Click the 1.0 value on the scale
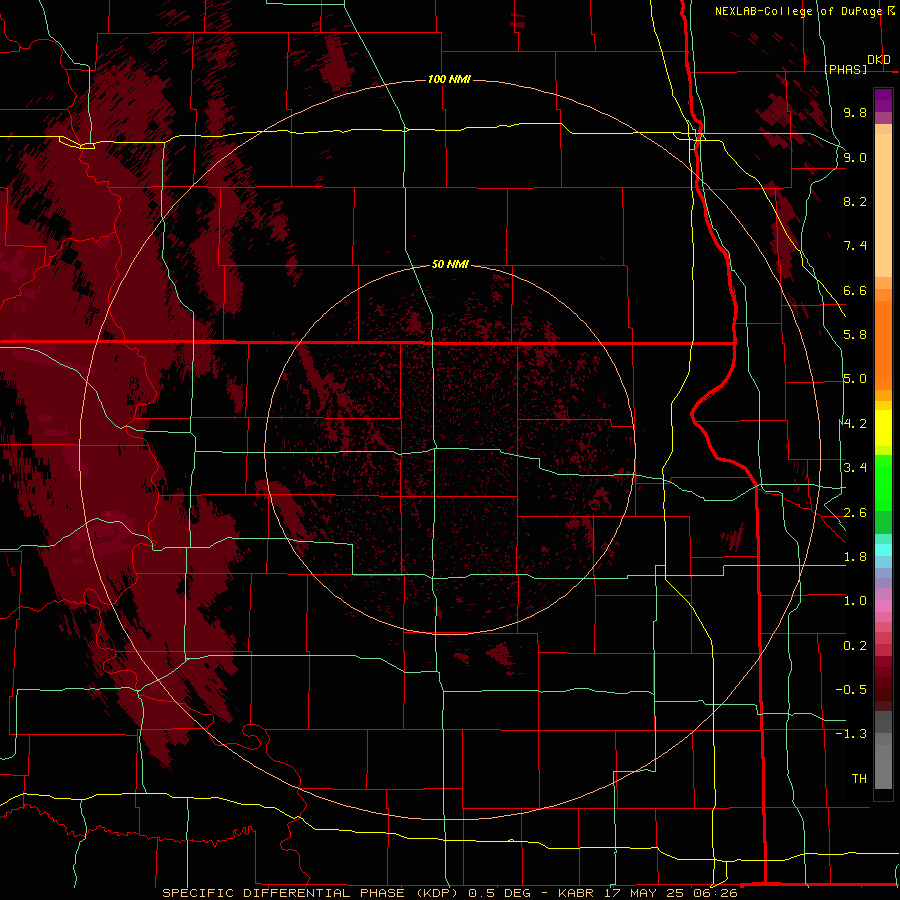 855,601
